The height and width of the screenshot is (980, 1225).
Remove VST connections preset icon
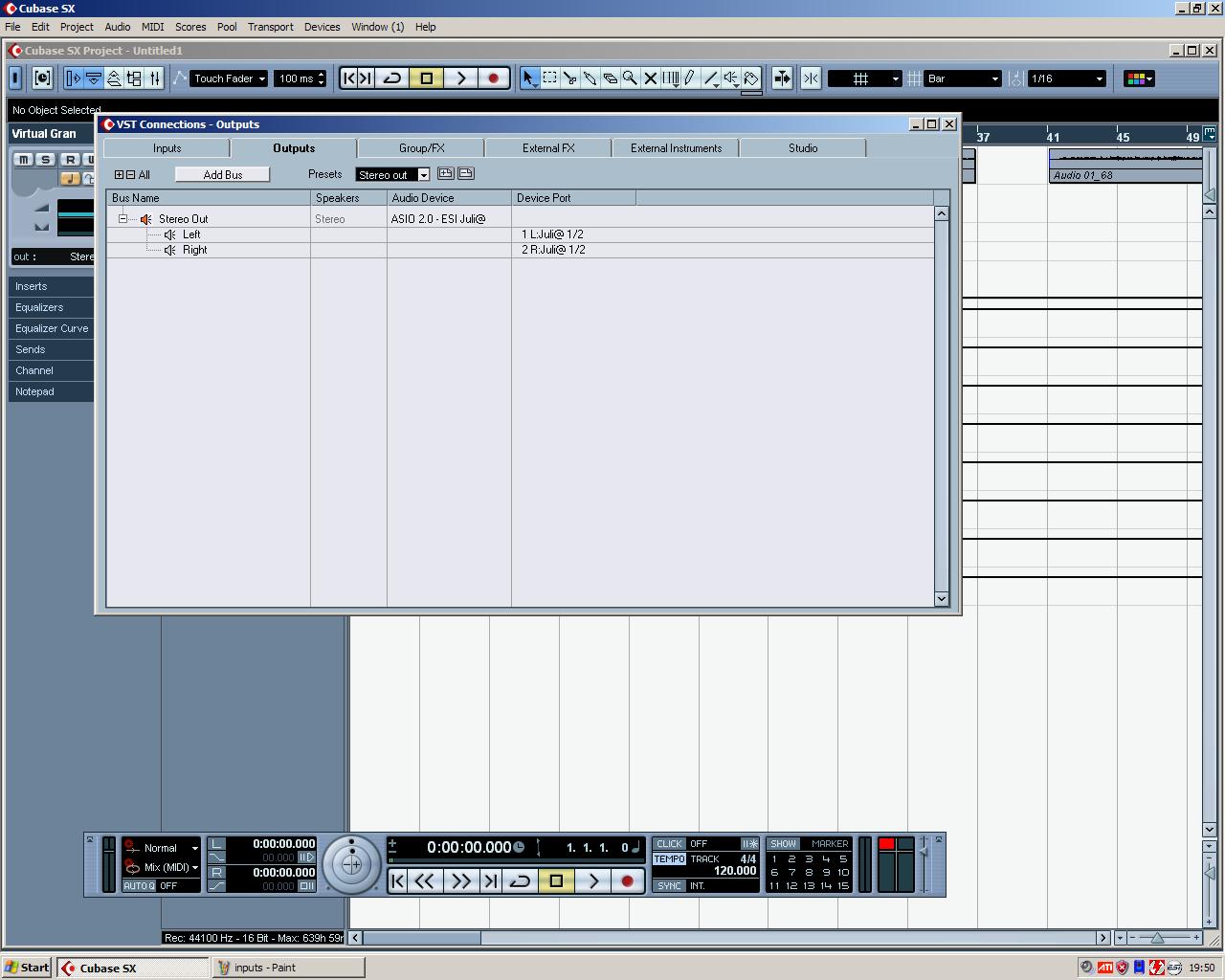tap(466, 173)
